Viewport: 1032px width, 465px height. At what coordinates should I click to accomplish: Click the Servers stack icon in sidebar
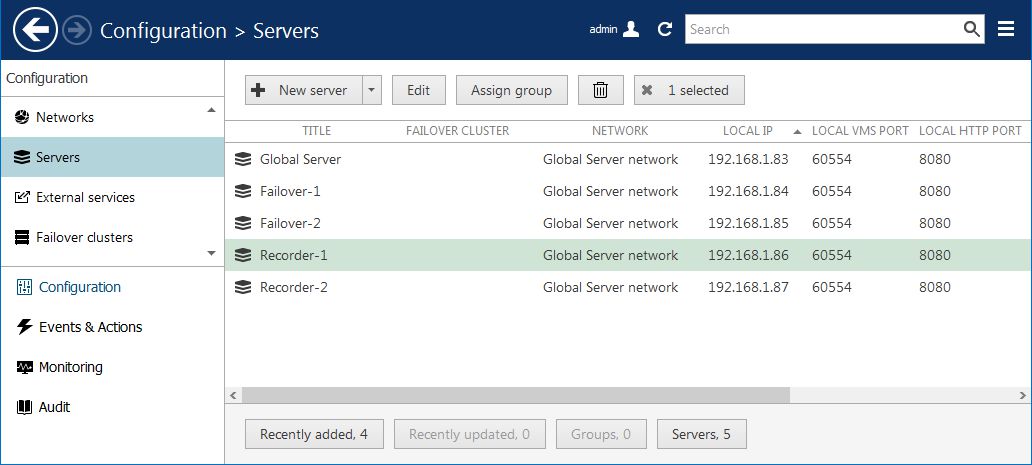[22, 157]
